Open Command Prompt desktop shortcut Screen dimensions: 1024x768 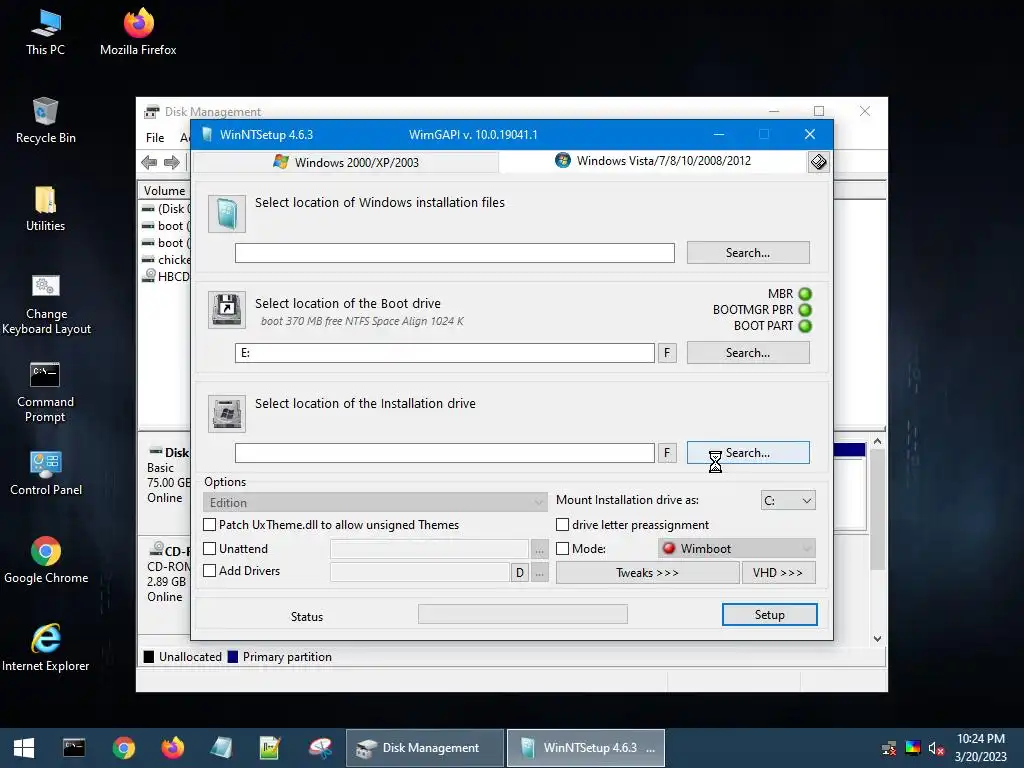(x=45, y=392)
